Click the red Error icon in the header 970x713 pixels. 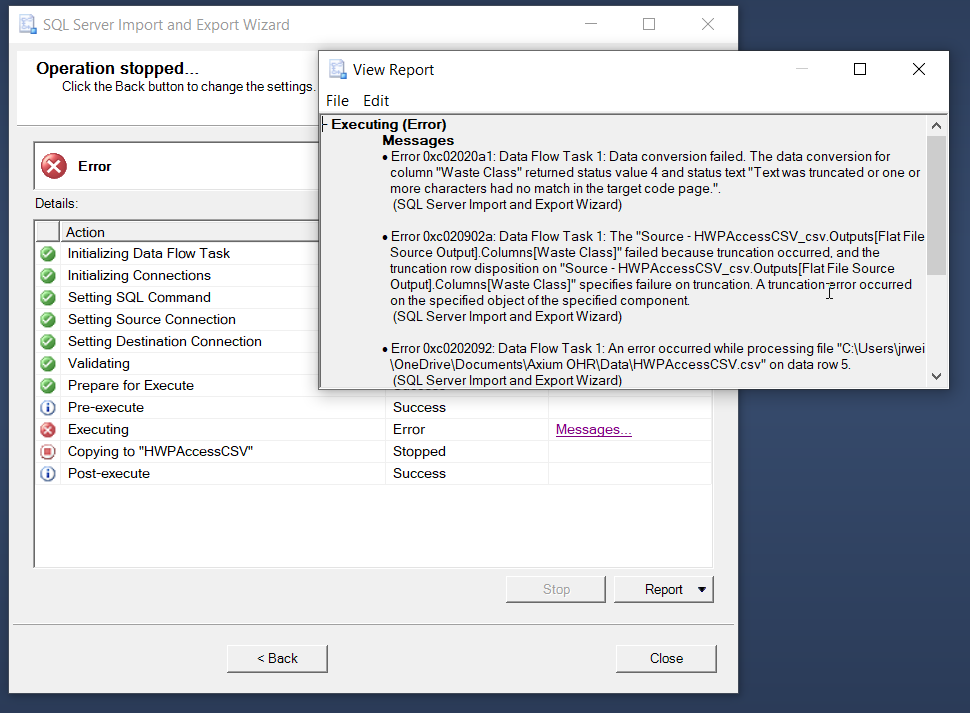(54, 166)
